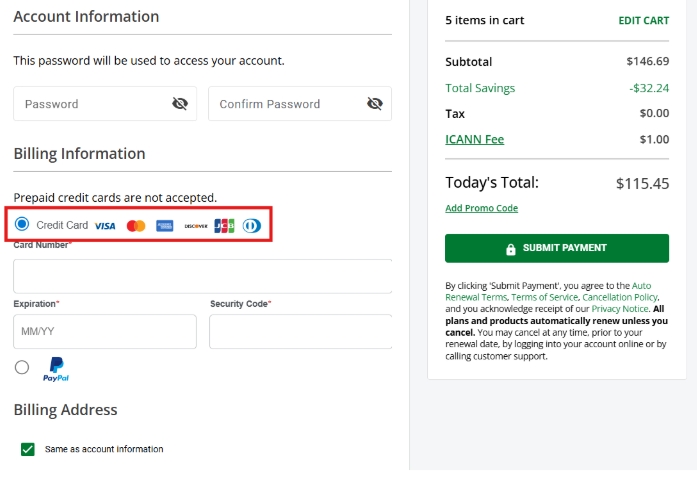Focus the Card Number input field

pos(203,276)
